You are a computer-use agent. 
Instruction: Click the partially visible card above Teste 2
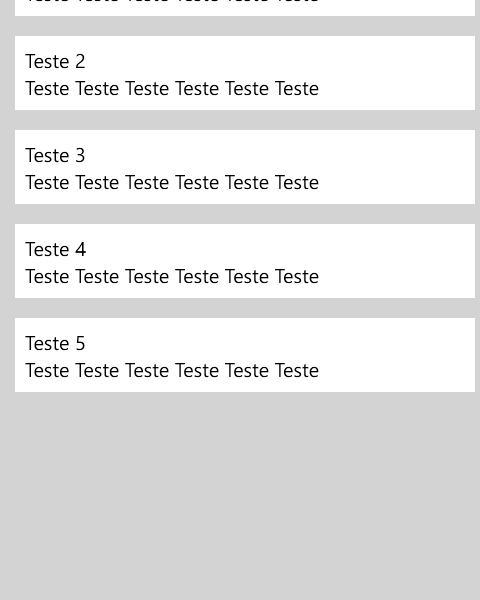click(245, 8)
